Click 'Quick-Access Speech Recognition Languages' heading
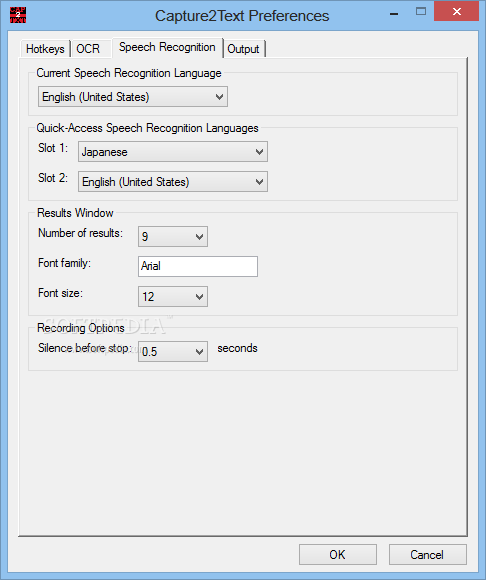 [x=147, y=128]
